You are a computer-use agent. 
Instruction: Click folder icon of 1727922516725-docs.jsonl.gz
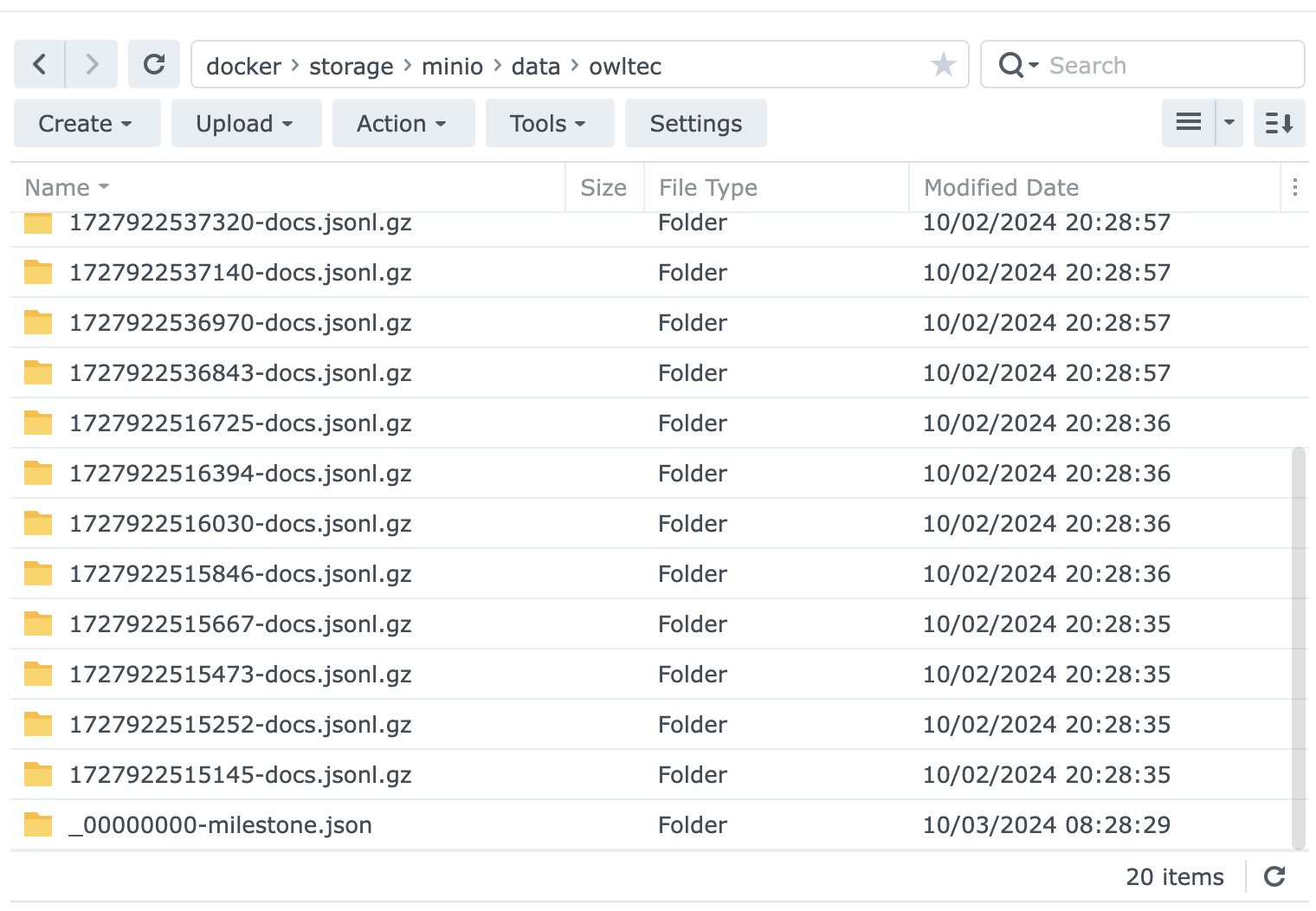(38, 423)
